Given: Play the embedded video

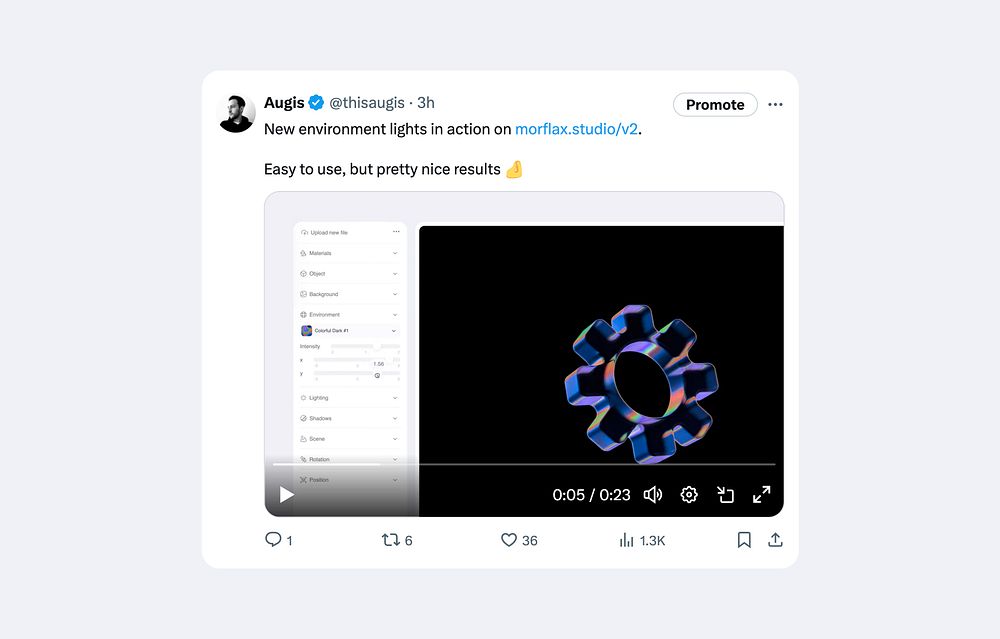Looking at the screenshot, I should pyautogui.click(x=286, y=494).
